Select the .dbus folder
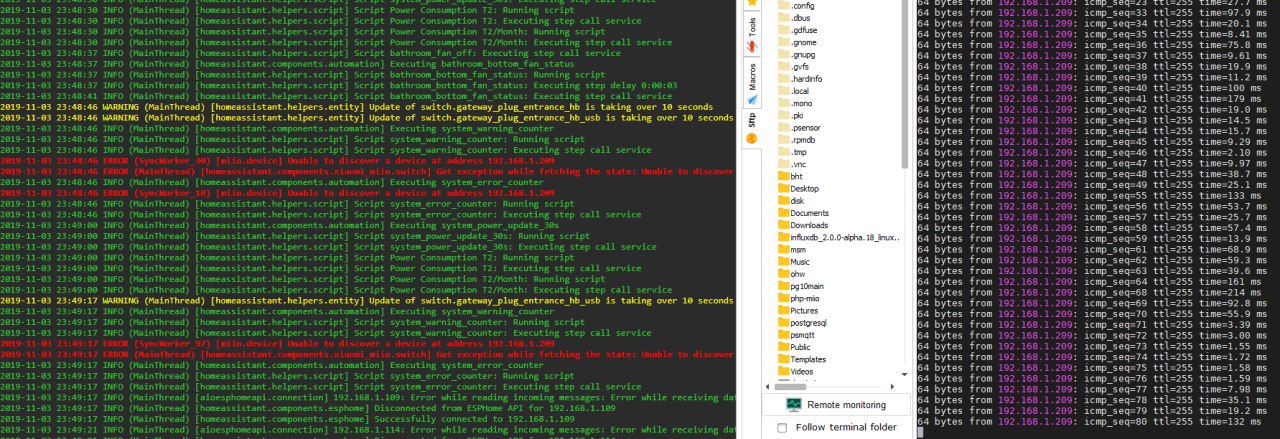The width and height of the screenshot is (1280, 439). 794,18
